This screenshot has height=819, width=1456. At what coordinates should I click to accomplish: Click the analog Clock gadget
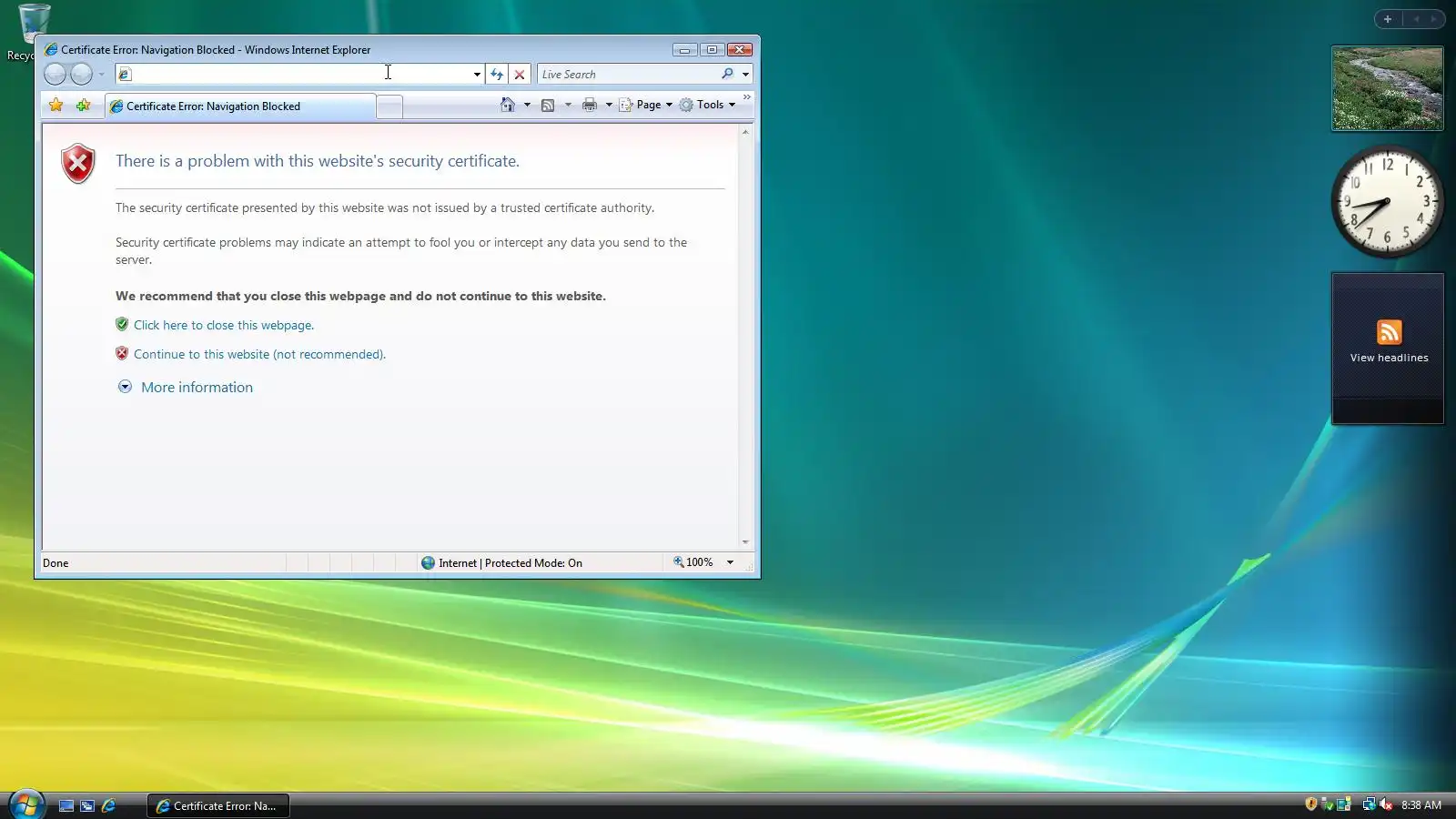click(x=1387, y=201)
